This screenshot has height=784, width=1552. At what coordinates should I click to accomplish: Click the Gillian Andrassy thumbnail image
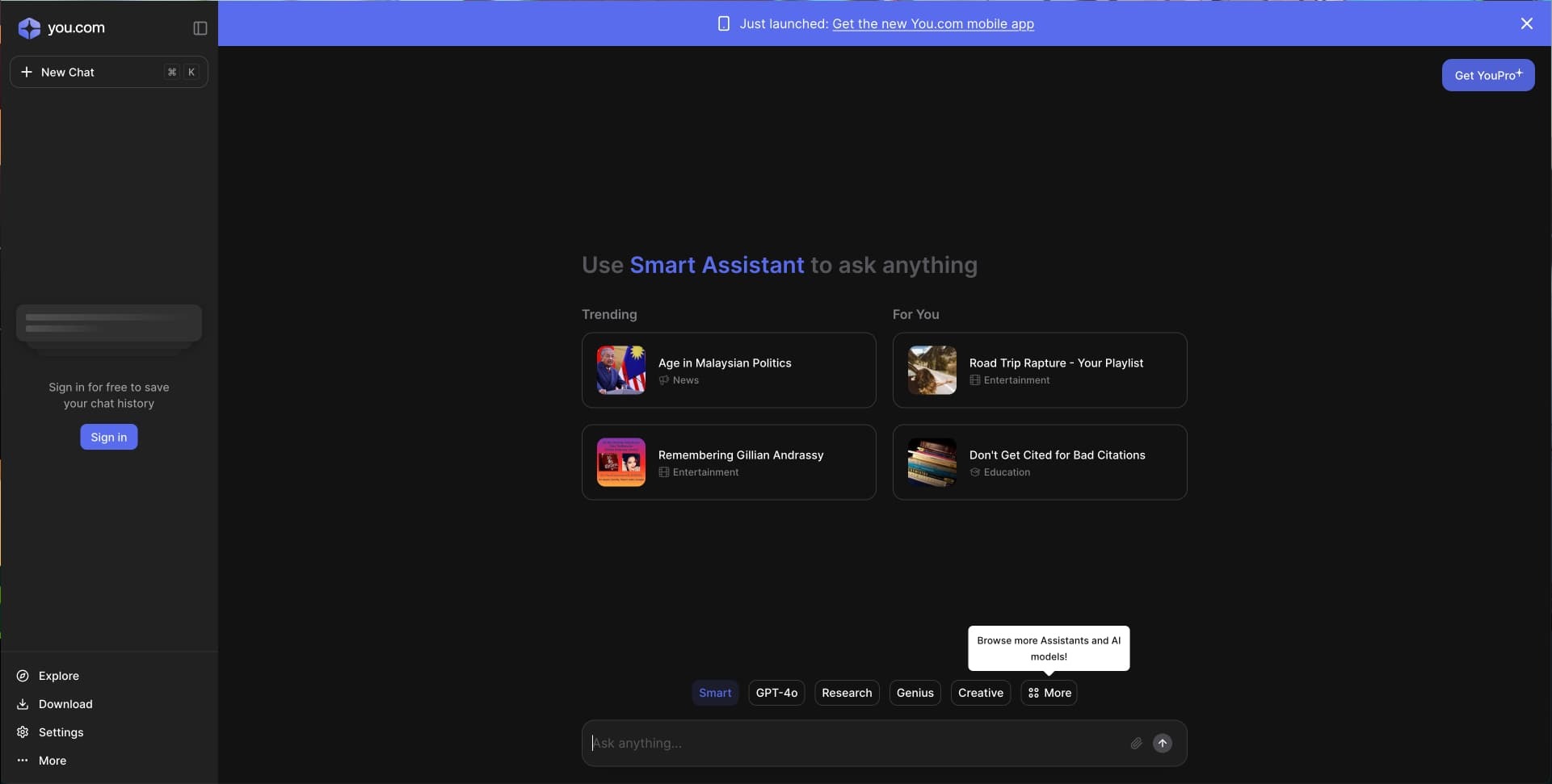[620, 462]
